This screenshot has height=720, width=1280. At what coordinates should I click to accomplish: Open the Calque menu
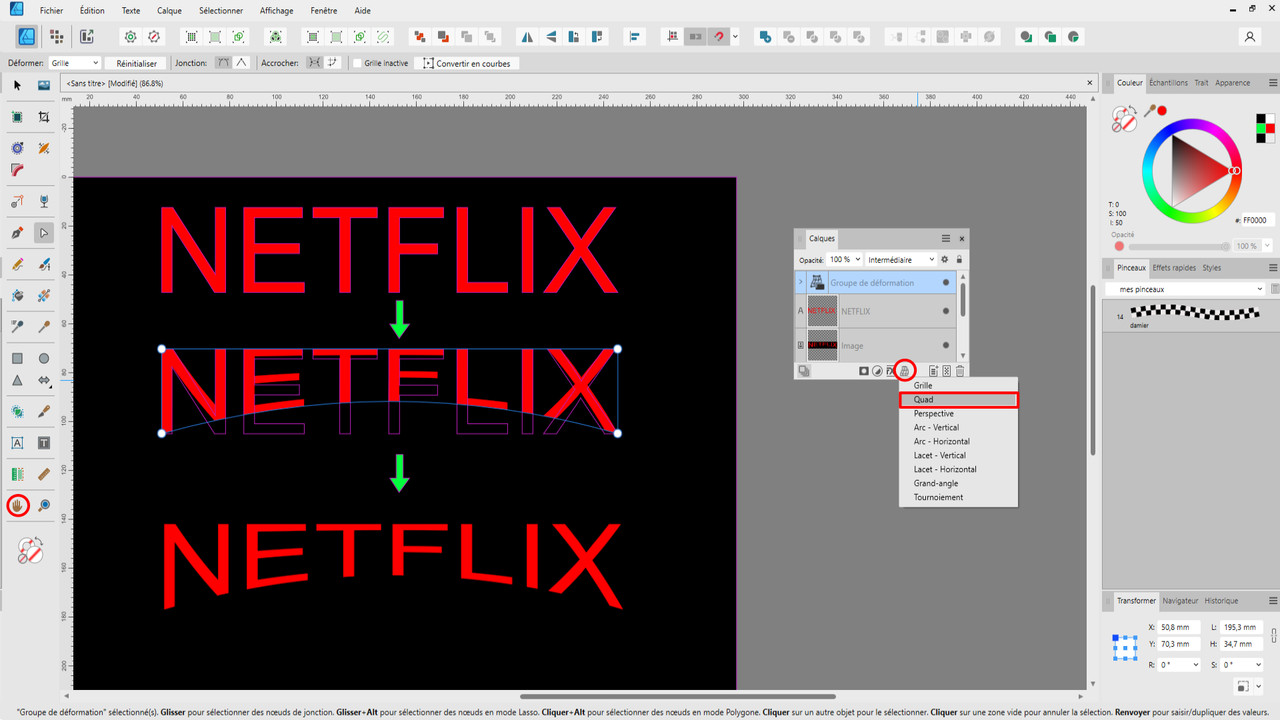point(170,11)
